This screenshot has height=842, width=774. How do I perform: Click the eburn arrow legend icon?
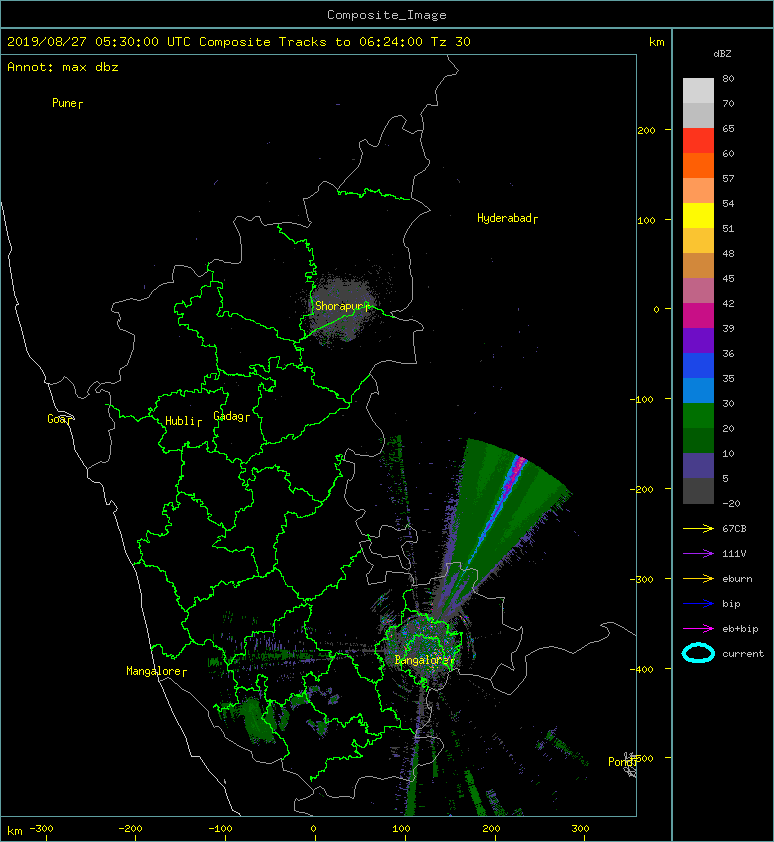coord(698,578)
